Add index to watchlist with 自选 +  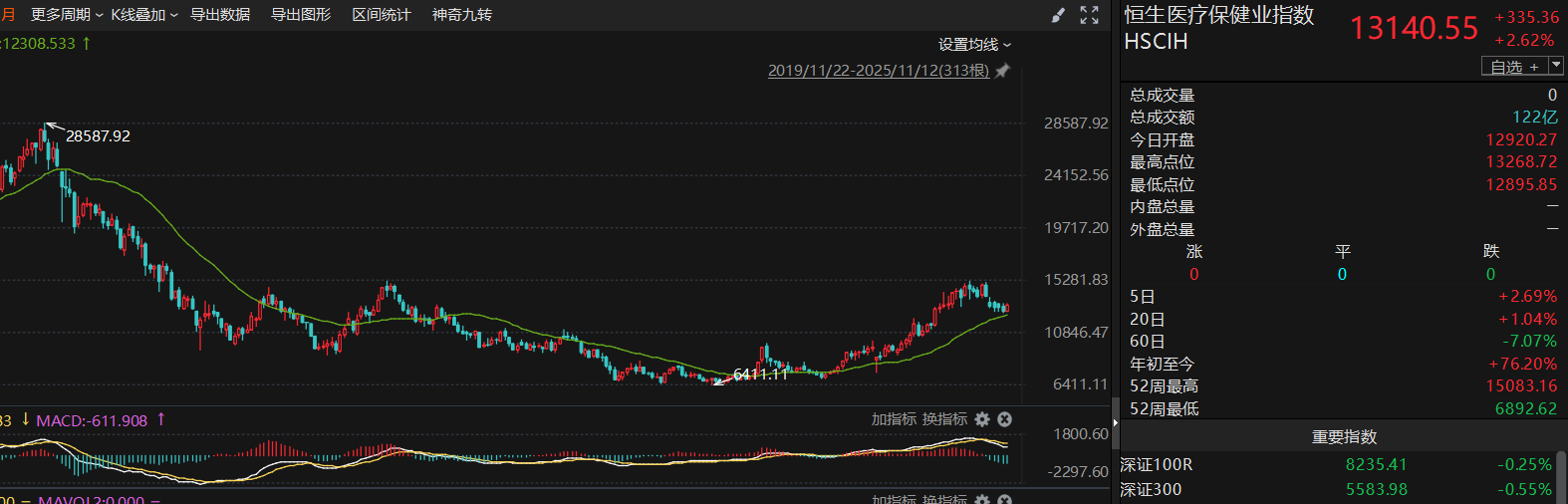1515,67
